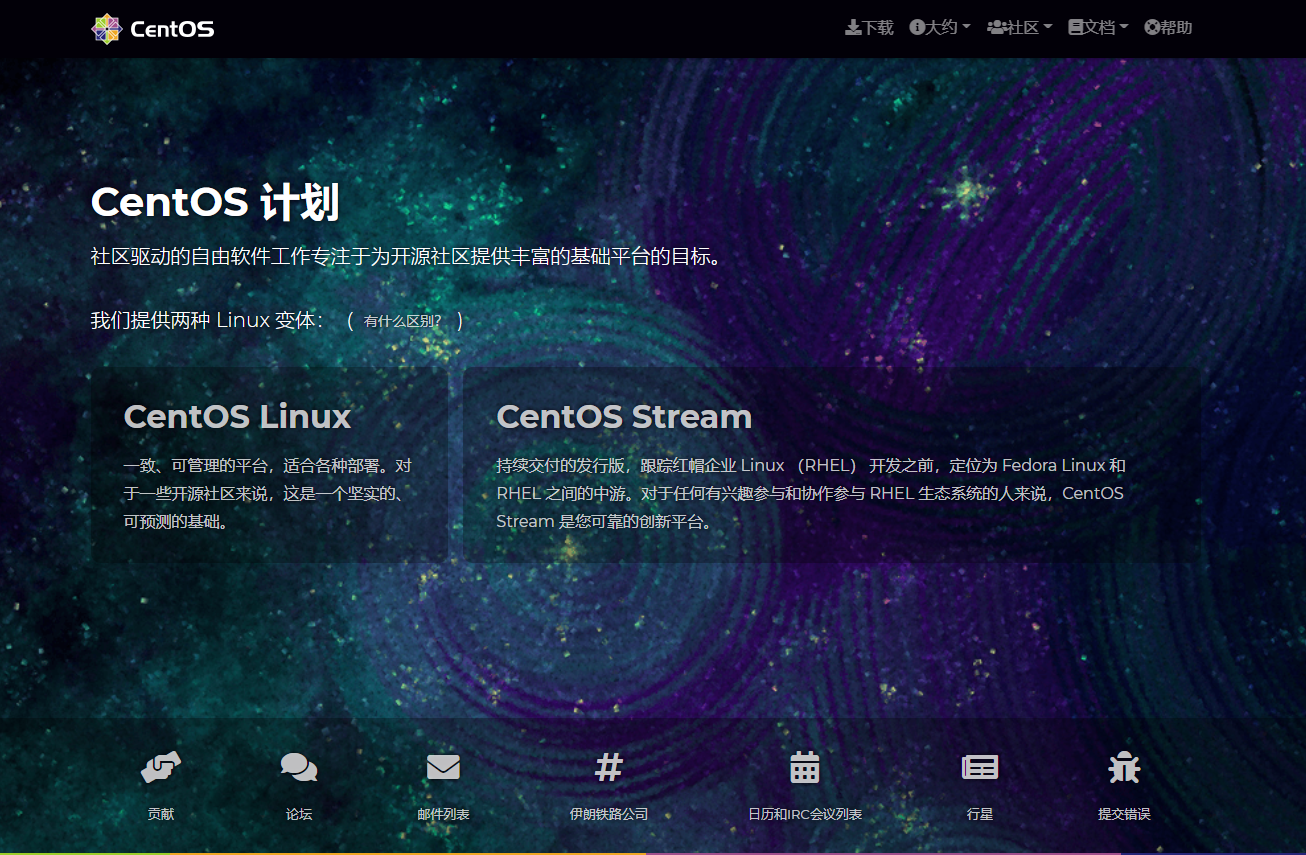Screen dimensions: 1306x855
Task: Click the people icon beside 社区
Action: [x=996, y=28]
